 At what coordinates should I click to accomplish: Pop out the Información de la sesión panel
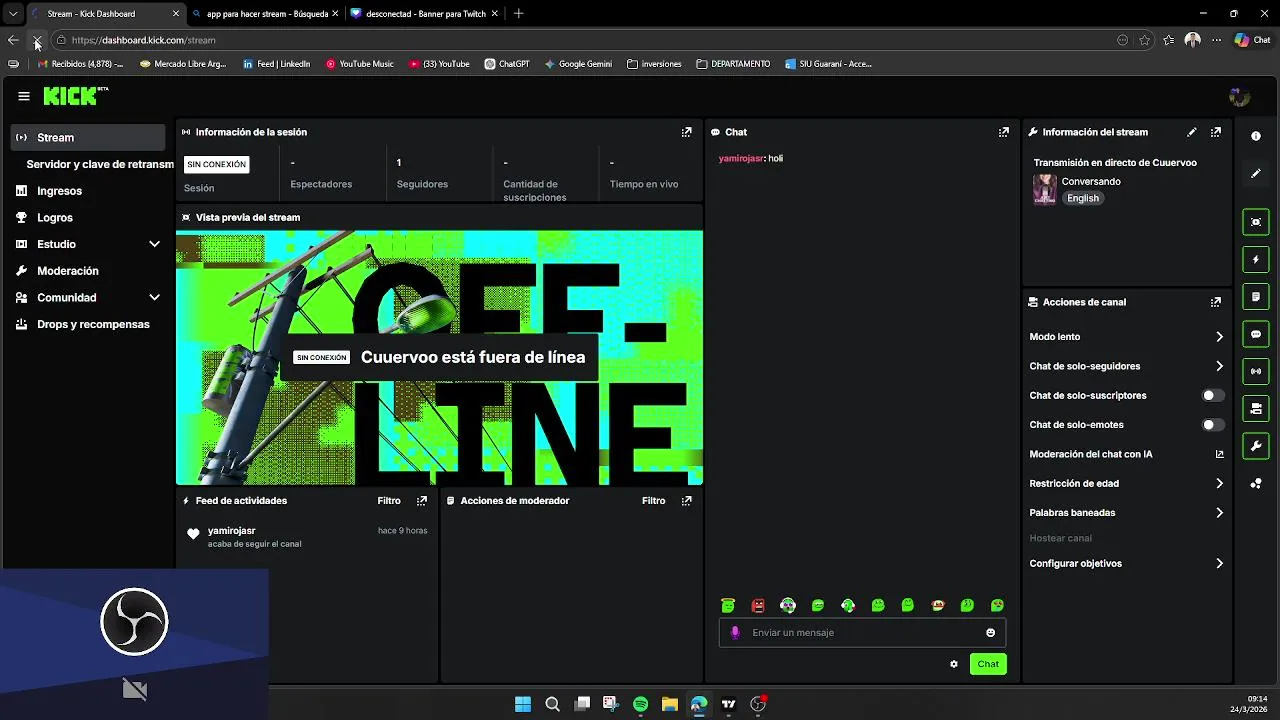[x=686, y=132]
